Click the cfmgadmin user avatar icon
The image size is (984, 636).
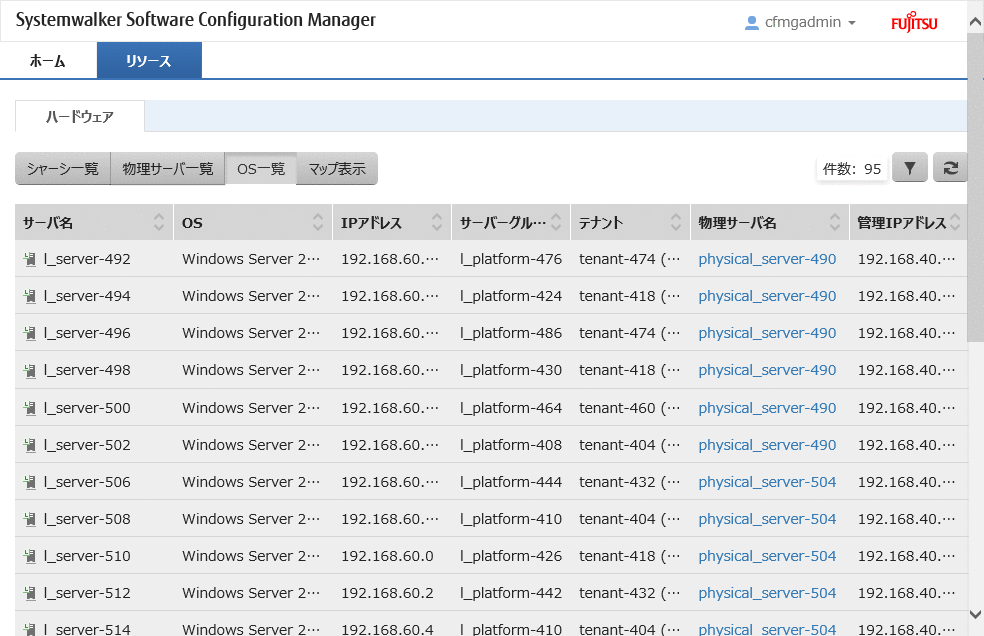(x=751, y=23)
